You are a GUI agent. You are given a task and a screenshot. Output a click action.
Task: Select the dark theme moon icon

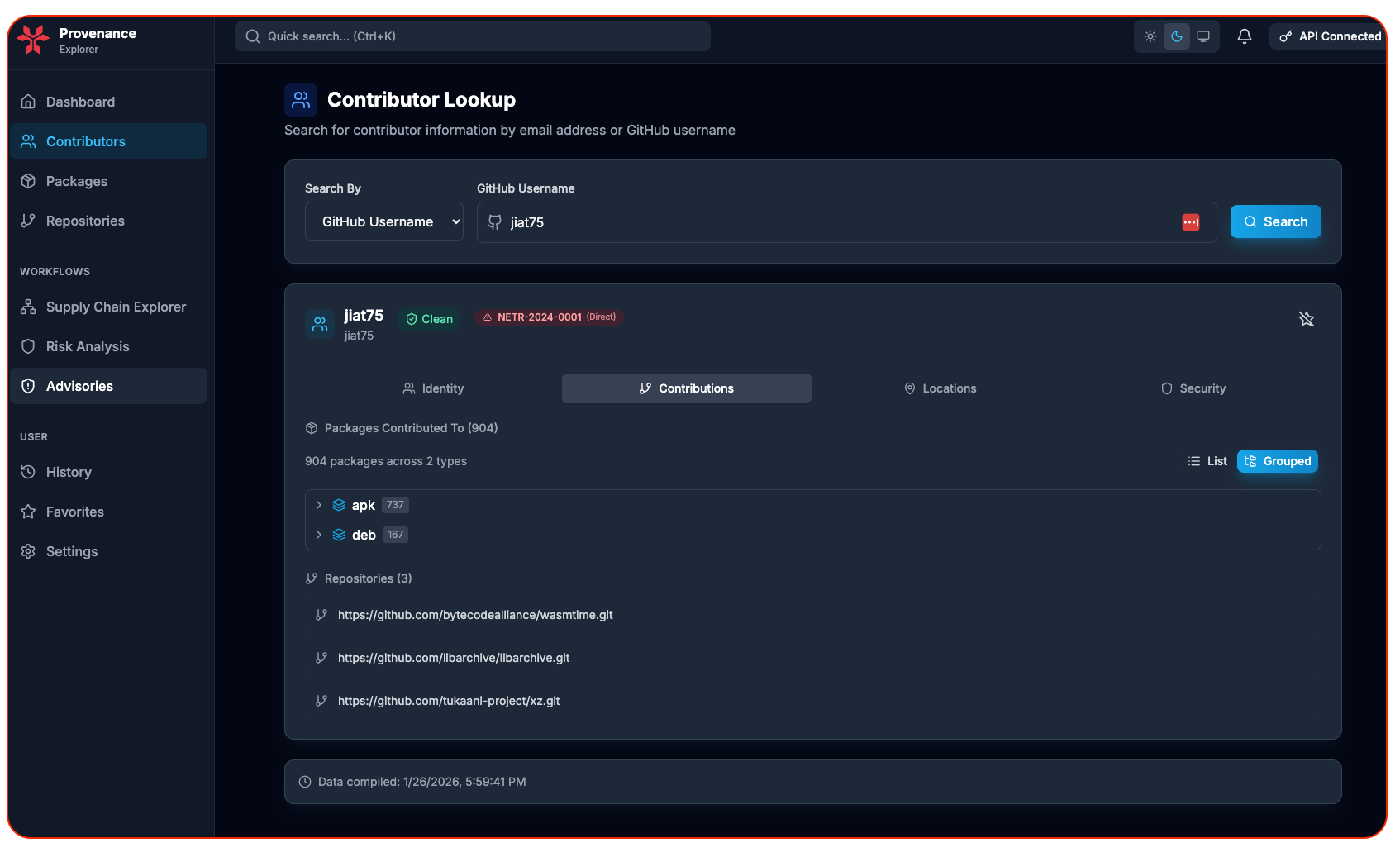(1176, 36)
